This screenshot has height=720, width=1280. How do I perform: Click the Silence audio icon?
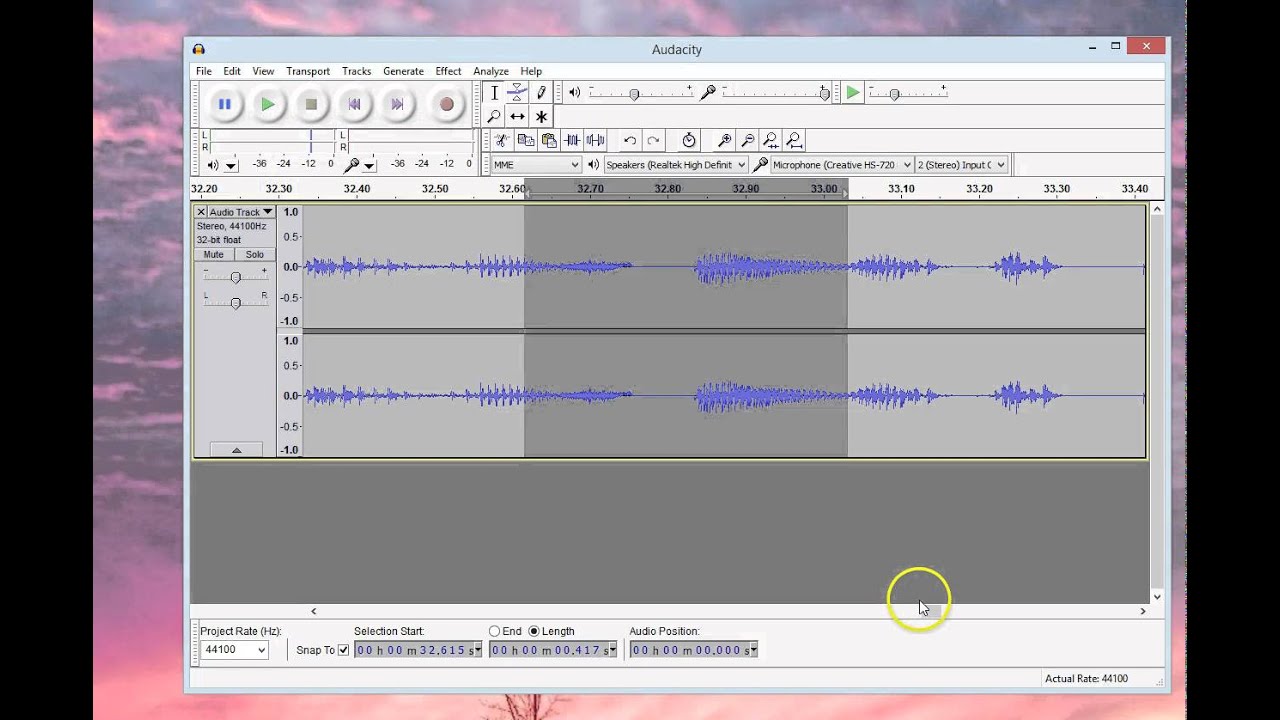click(x=595, y=140)
